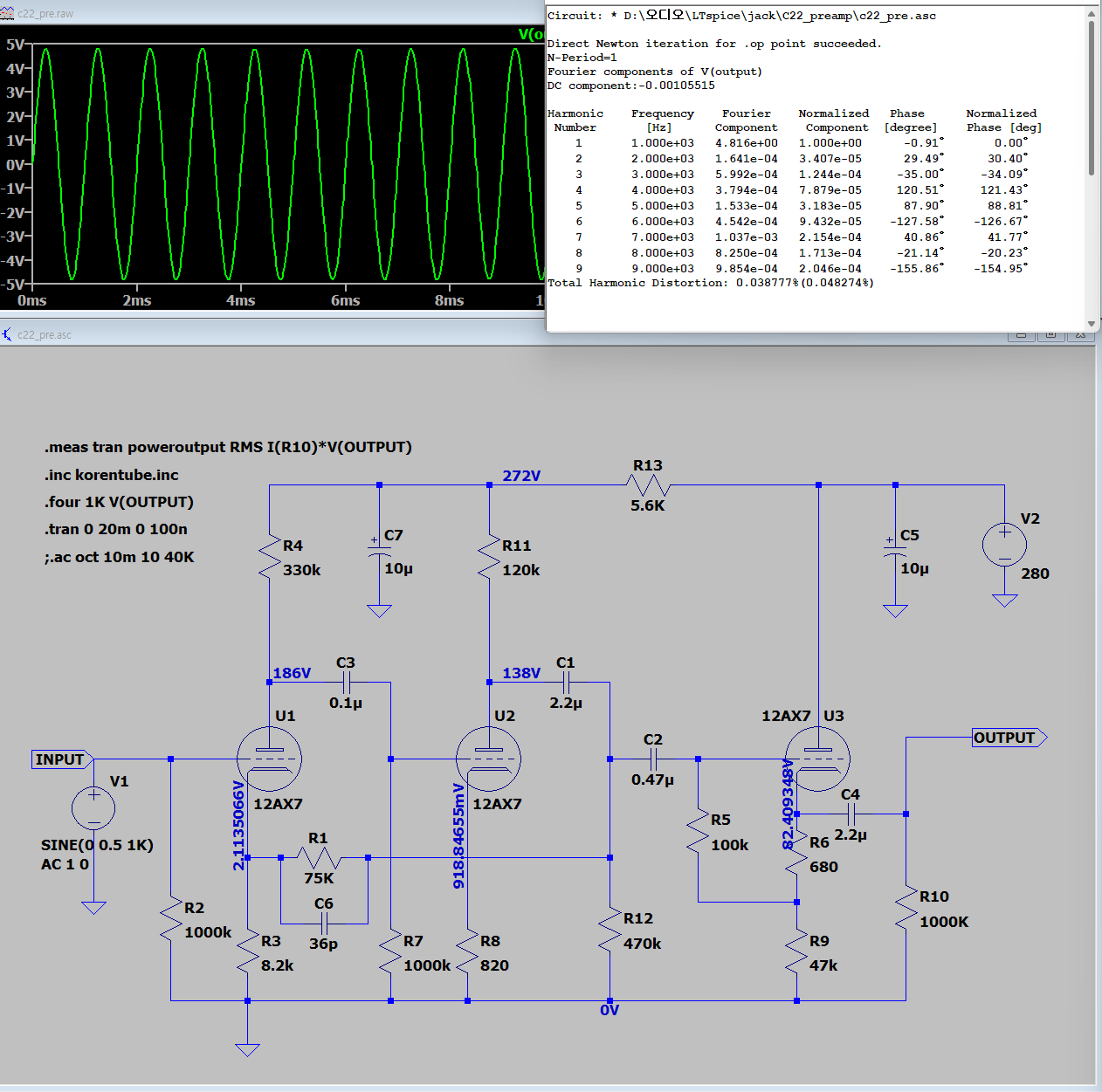Select the C5 polarized capacitor symbol
1102x1092 pixels.
(895, 552)
